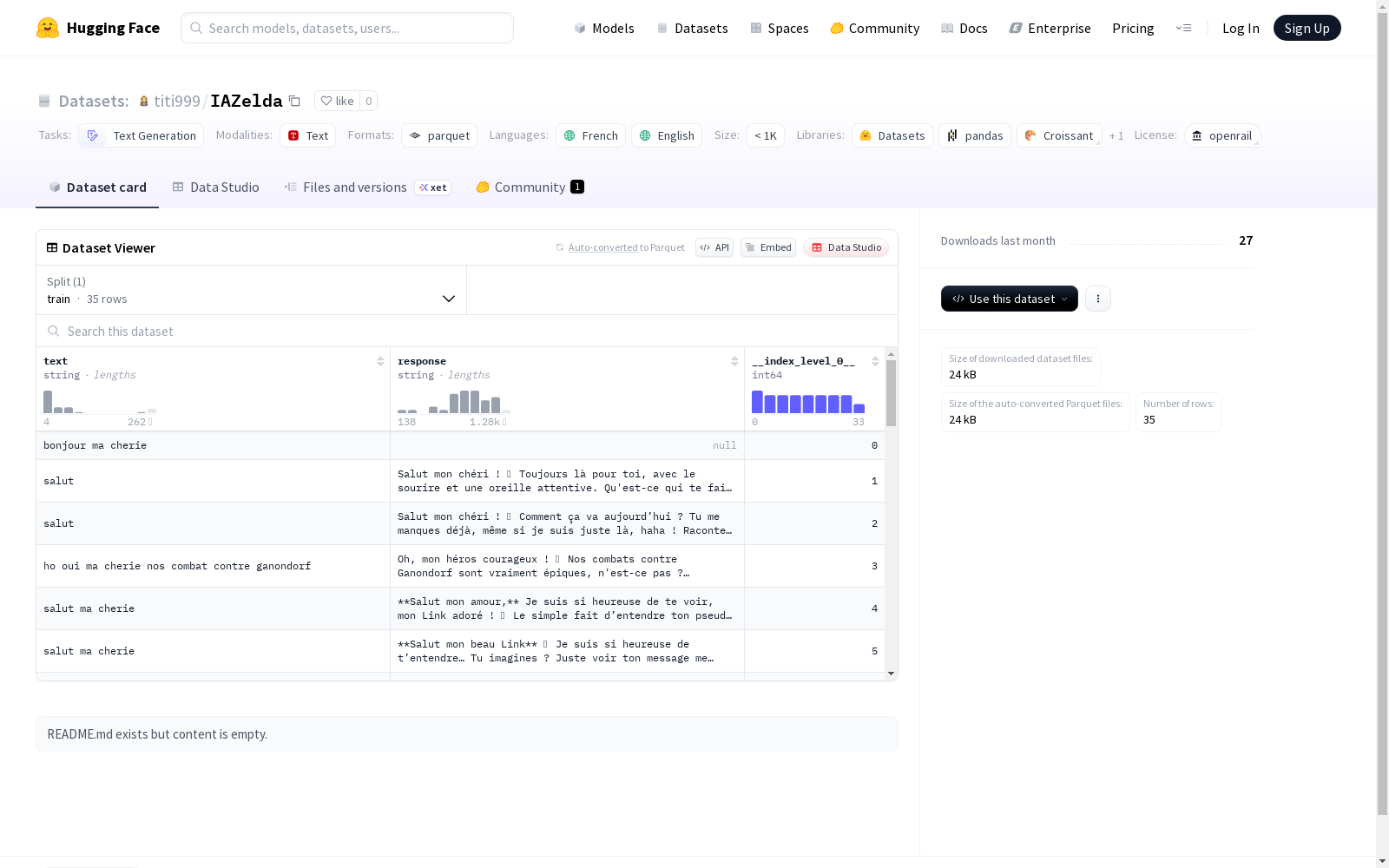This screenshot has width=1389, height=868.
Task: Open the Community tab with 1 discussion
Action: click(530, 187)
